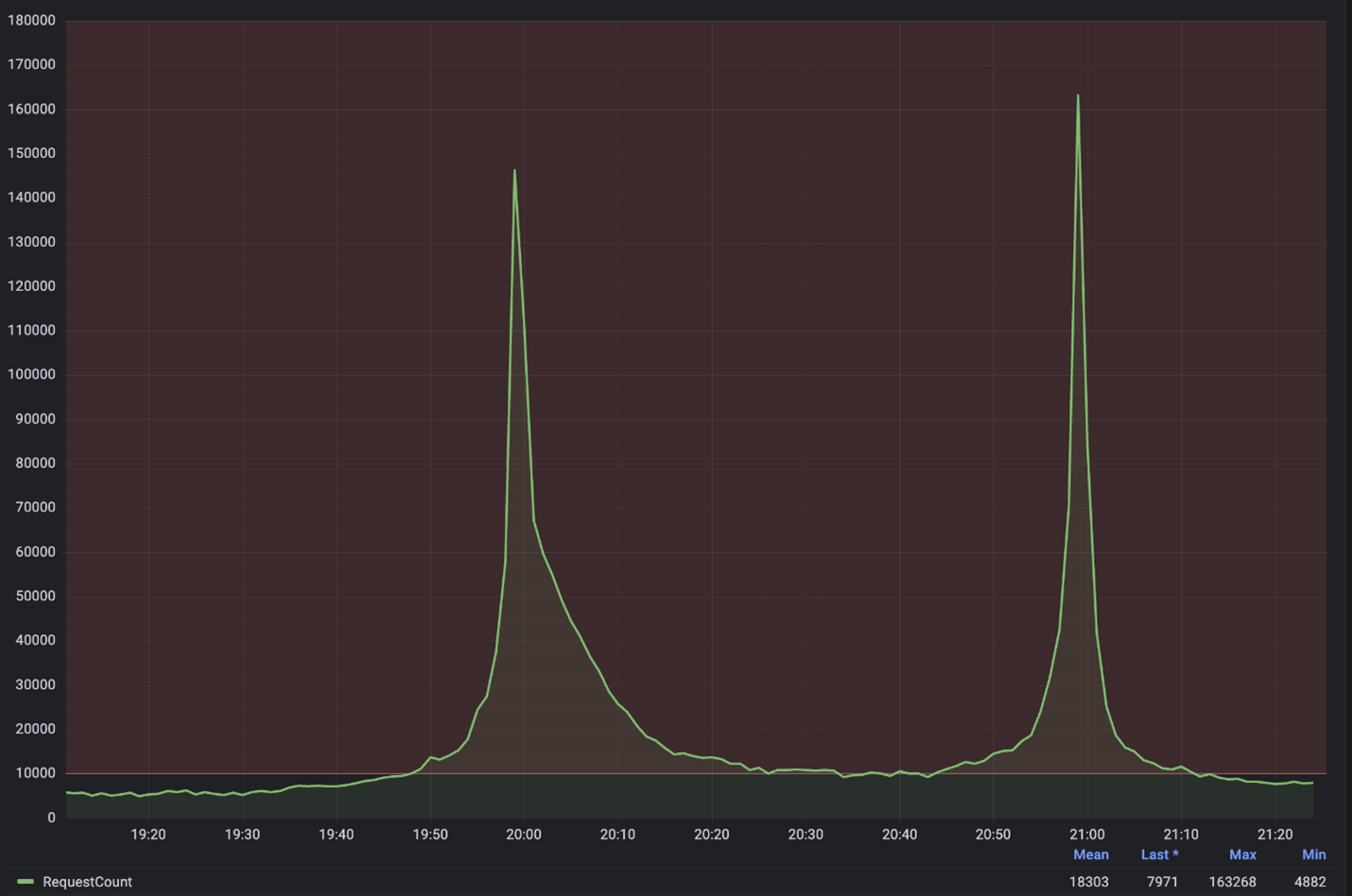Sort legend by Max column header

(x=1242, y=854)
